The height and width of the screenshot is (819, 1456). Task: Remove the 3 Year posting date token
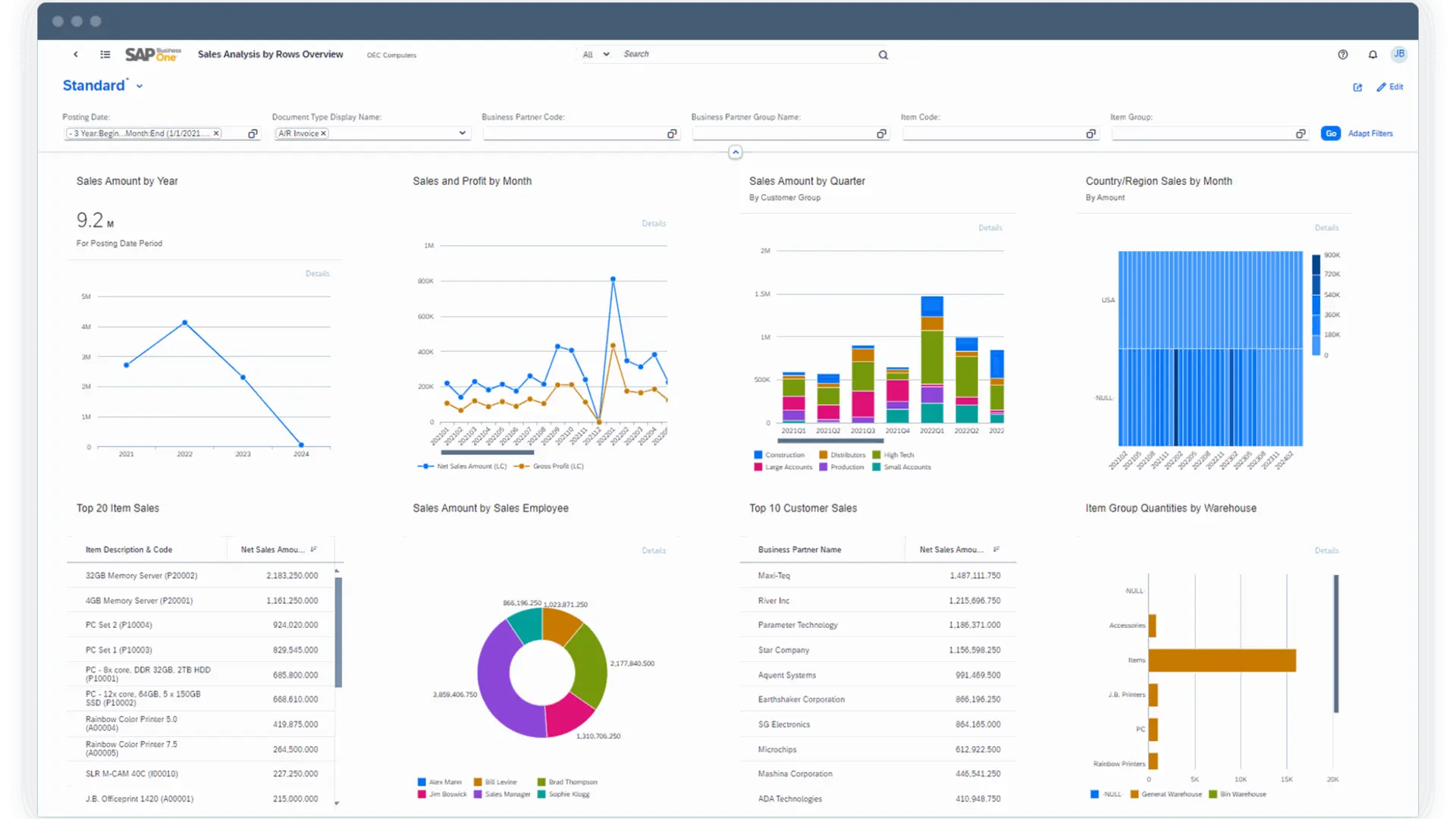point(216,133)
